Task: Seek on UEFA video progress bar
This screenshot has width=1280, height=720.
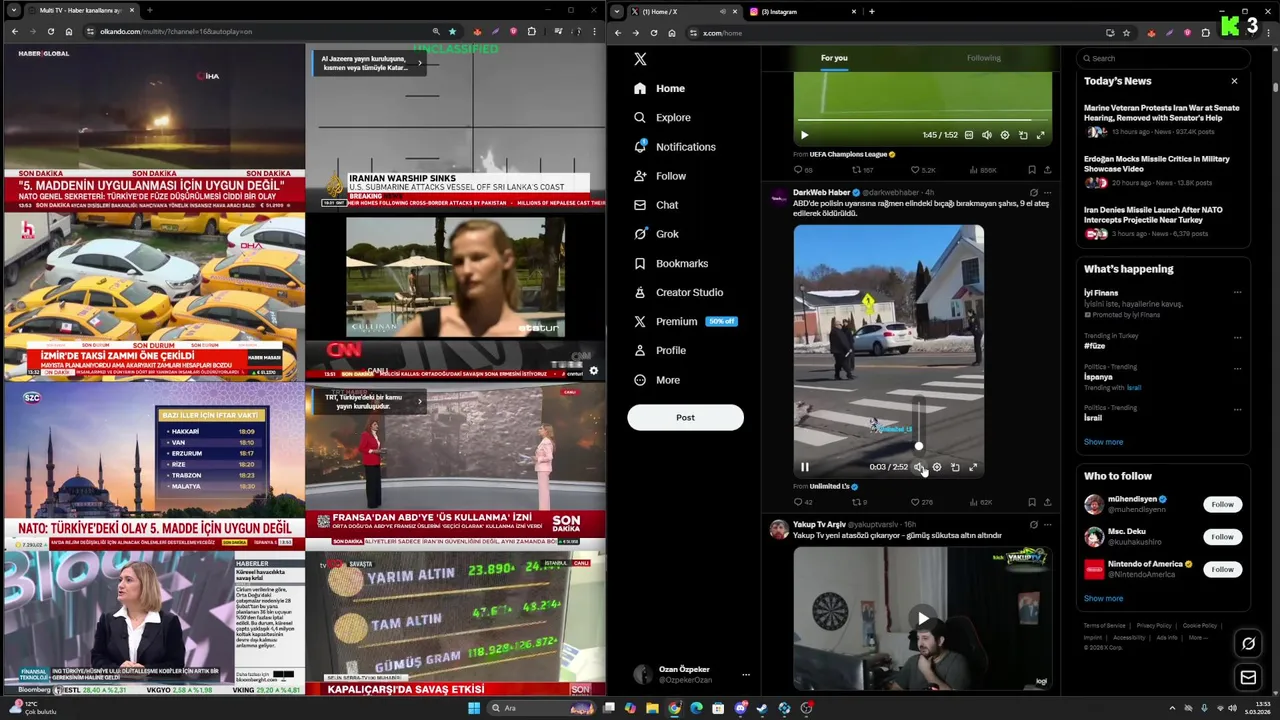Action: click(x=922, y=121)
